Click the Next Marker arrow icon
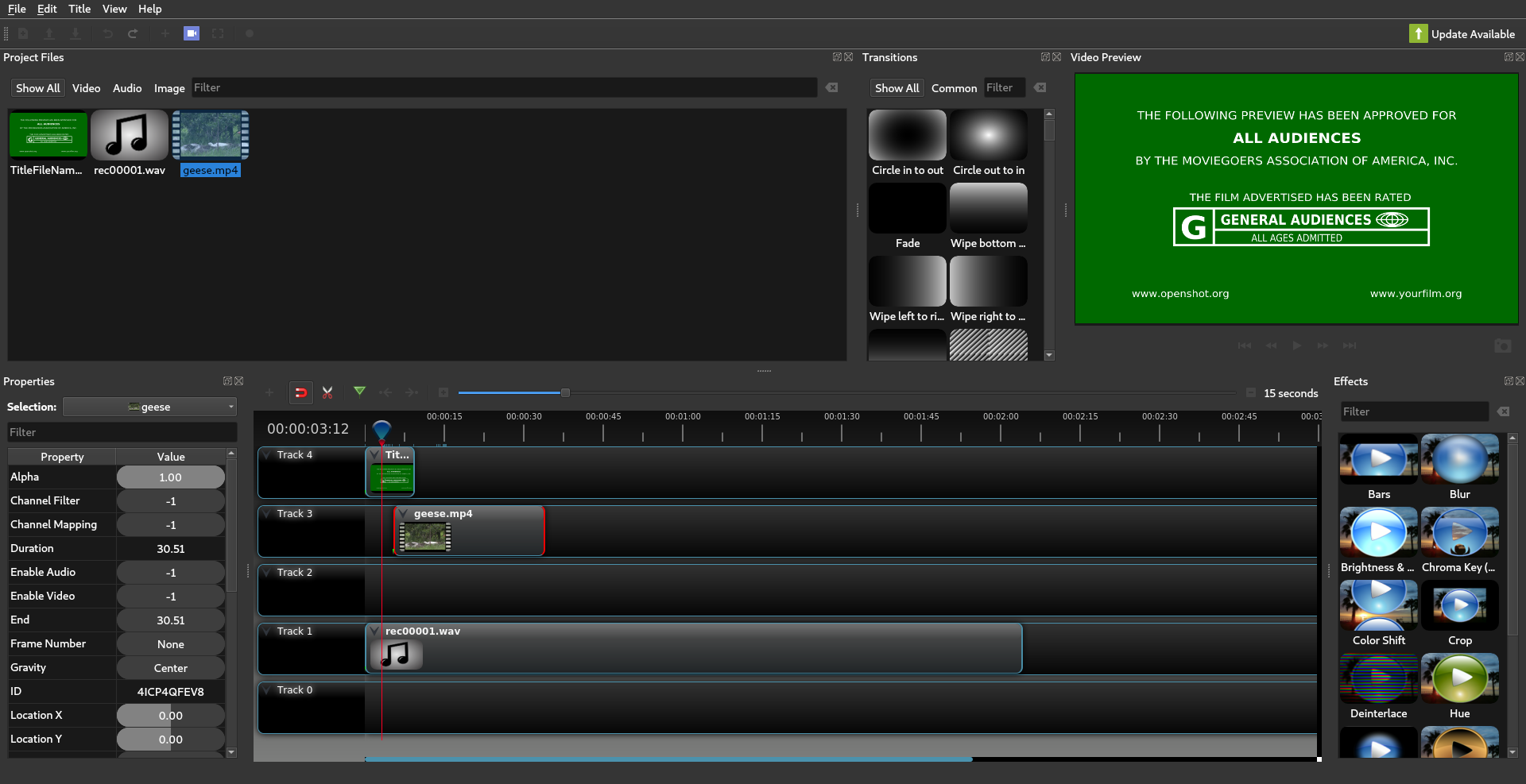Image resolution: width=1526 pixels, height=784 pixels. point(411,392)
